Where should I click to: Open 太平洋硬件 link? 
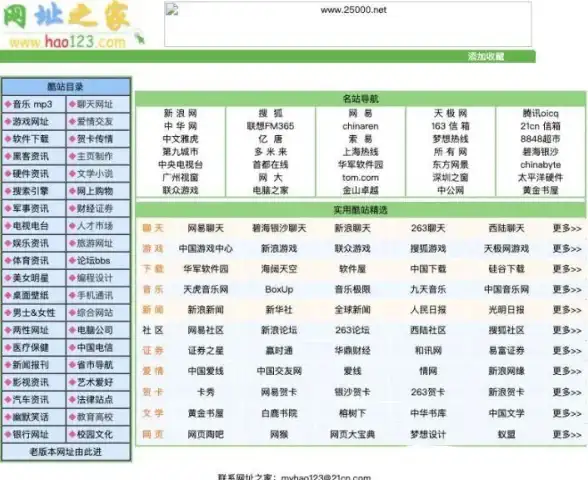(x=540, y=177)
